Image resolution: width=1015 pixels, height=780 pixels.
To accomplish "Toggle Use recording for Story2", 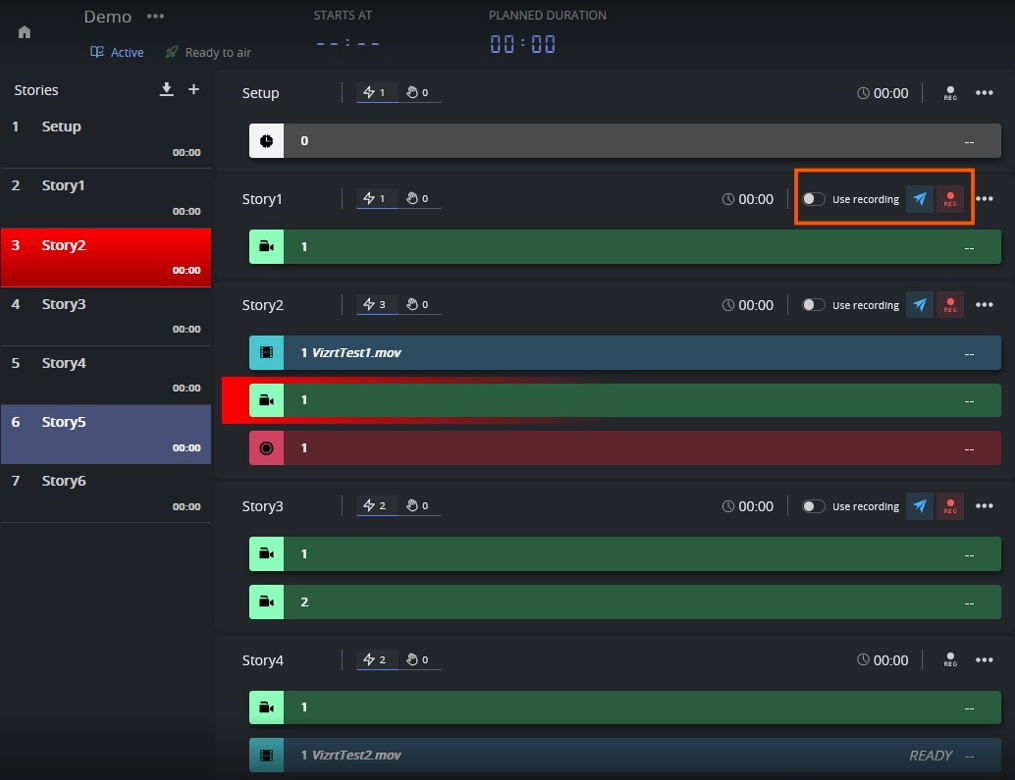I will click(x=814, y=305).
